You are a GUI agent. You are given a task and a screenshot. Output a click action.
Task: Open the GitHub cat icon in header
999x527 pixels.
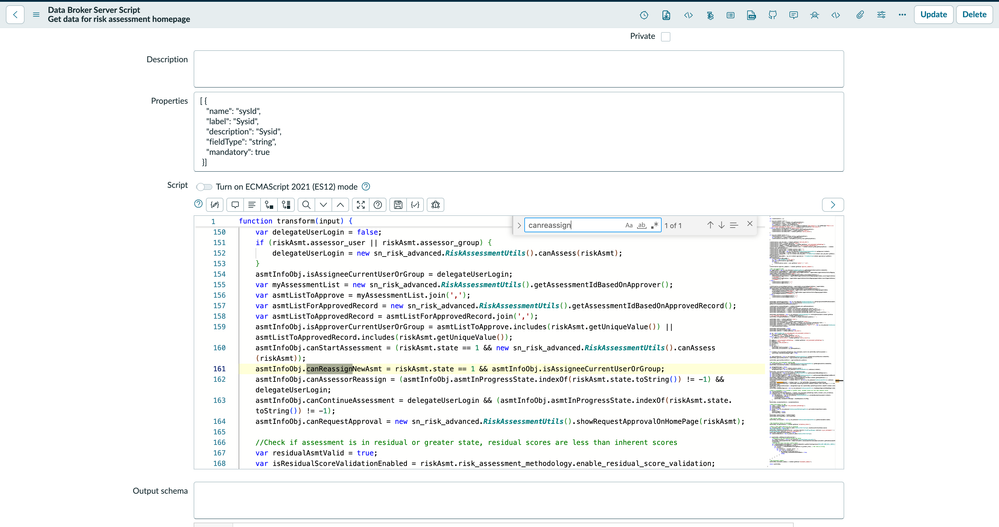point(772,15)
